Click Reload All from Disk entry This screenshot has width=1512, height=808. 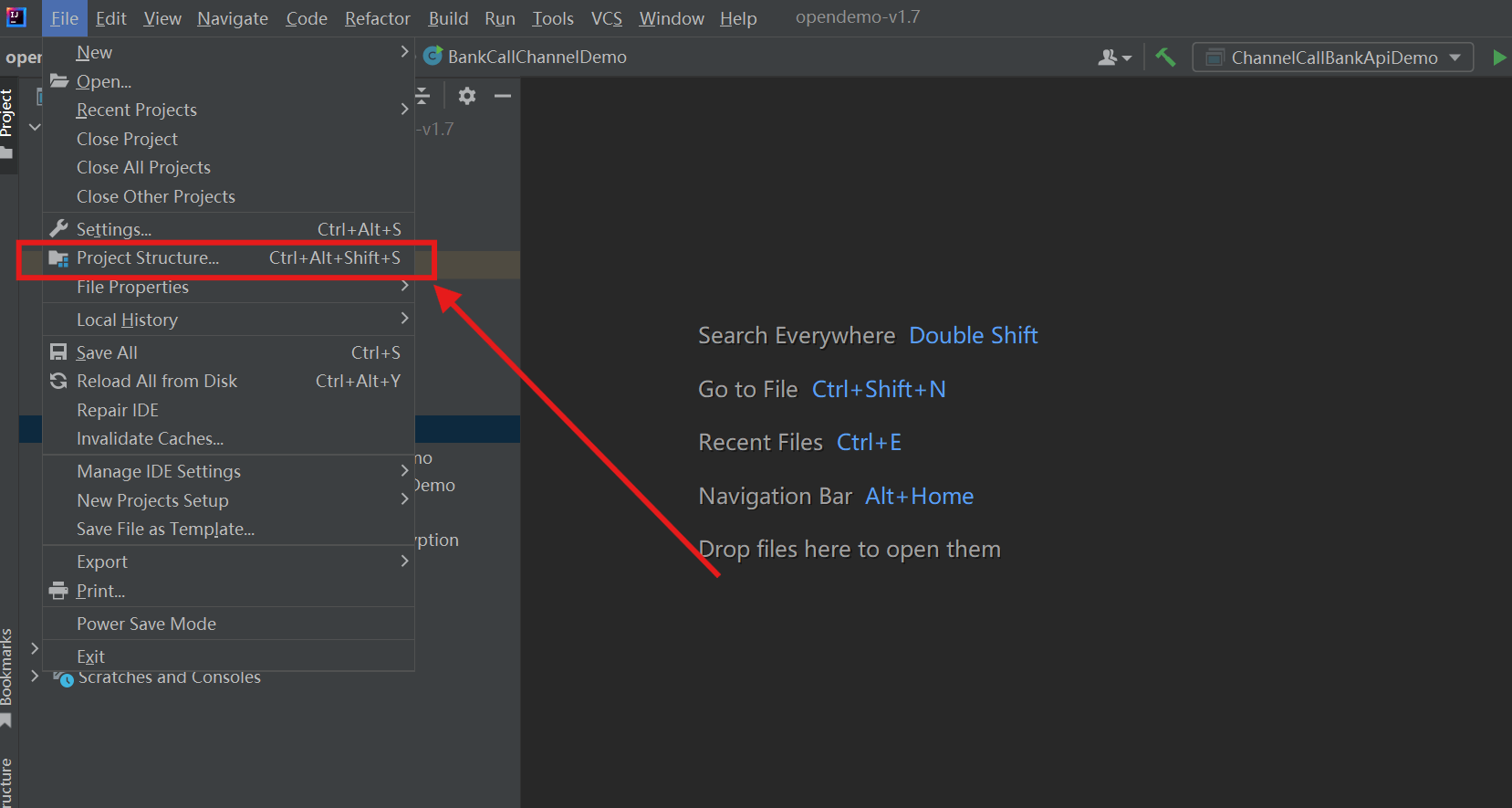[228, 381]
